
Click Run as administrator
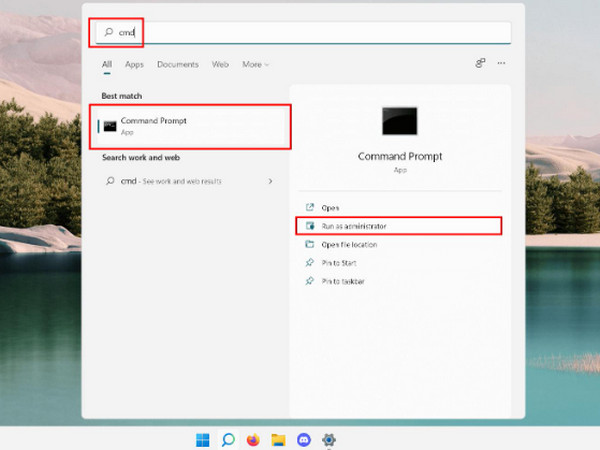[x=399, y=226]
